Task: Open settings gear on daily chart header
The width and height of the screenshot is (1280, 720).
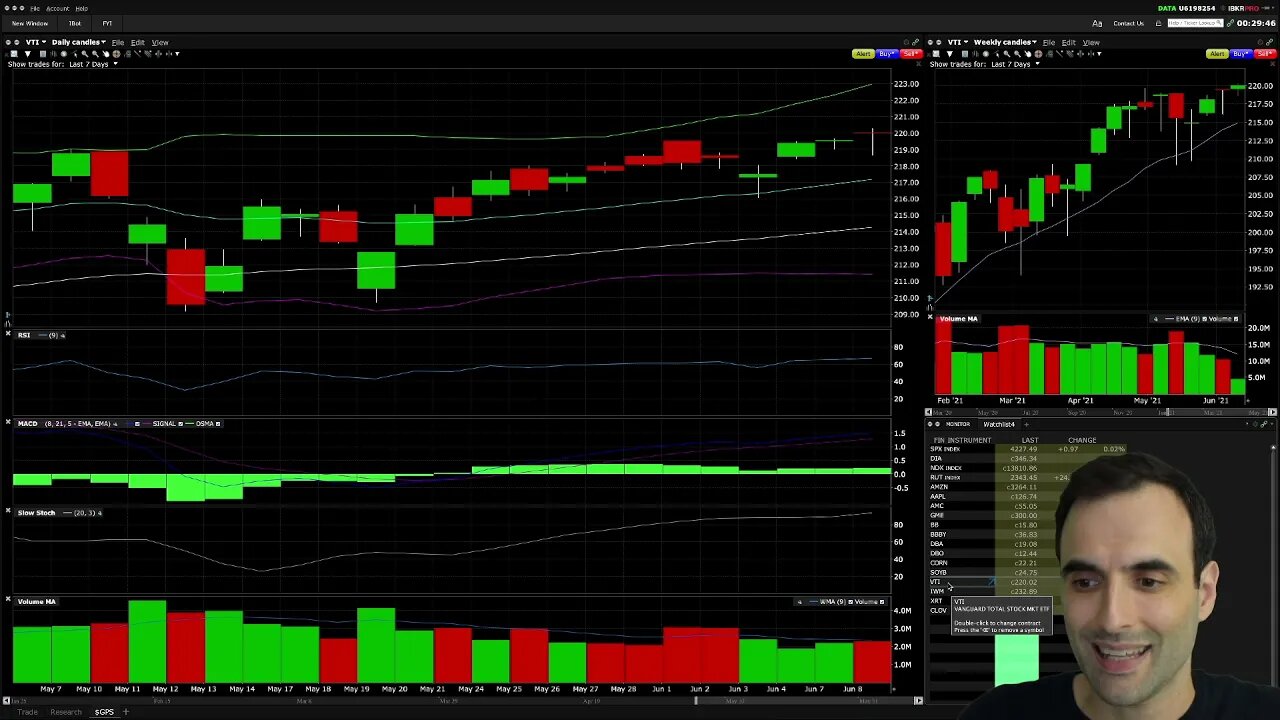Action: coord(906,42)
